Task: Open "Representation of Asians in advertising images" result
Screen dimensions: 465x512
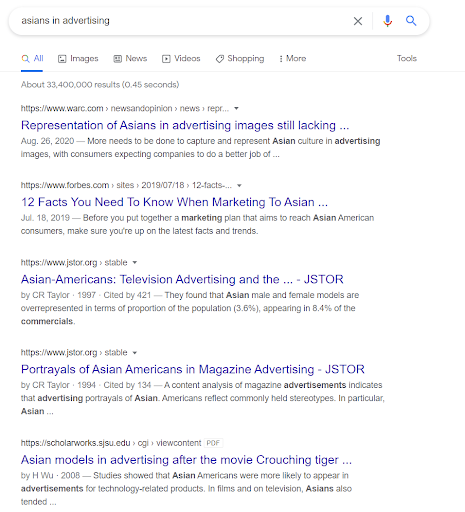Action: point(185,125)
